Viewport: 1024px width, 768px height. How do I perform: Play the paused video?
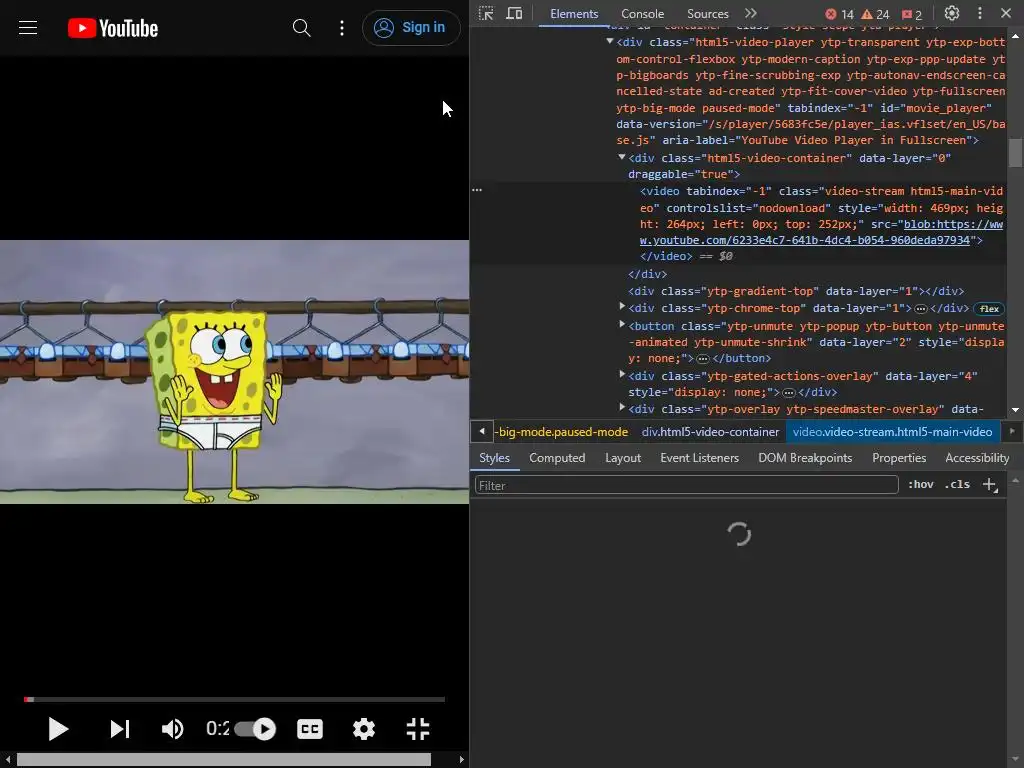coord(58,729)
